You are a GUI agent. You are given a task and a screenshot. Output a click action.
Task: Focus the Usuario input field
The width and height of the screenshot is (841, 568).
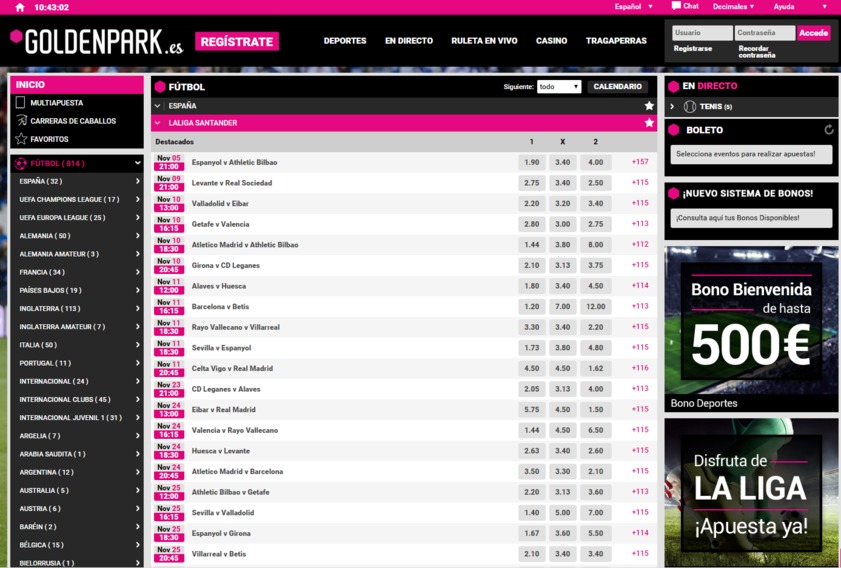coord(702,33)
